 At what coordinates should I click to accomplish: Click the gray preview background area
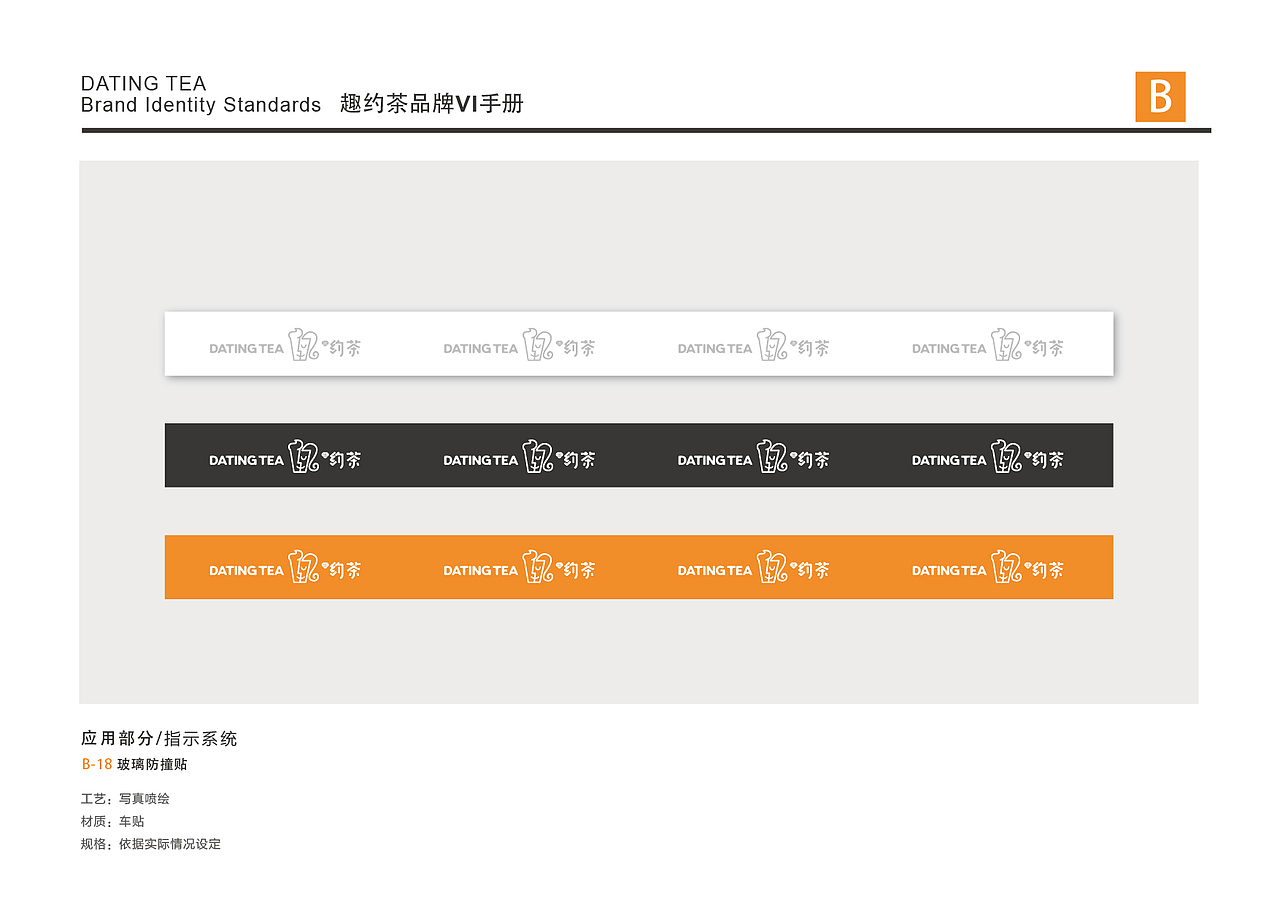point(639,660)
